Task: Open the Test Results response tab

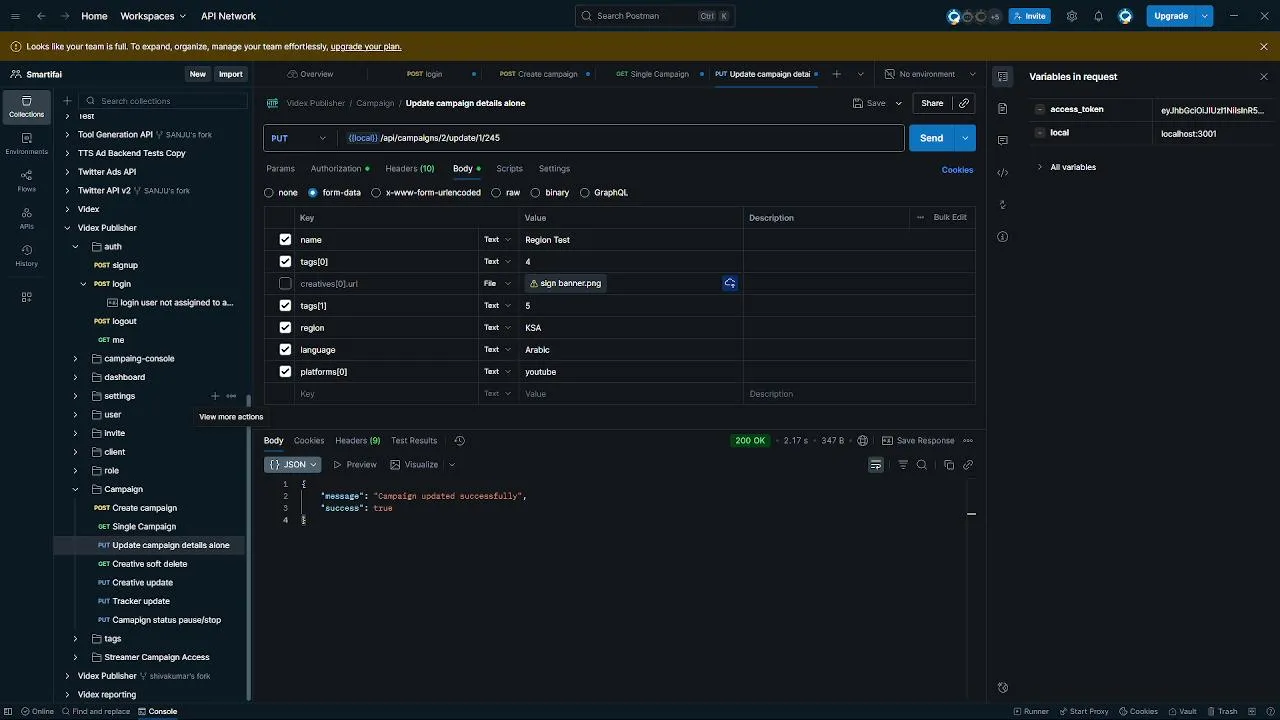Action: click(x=414, y=441)
